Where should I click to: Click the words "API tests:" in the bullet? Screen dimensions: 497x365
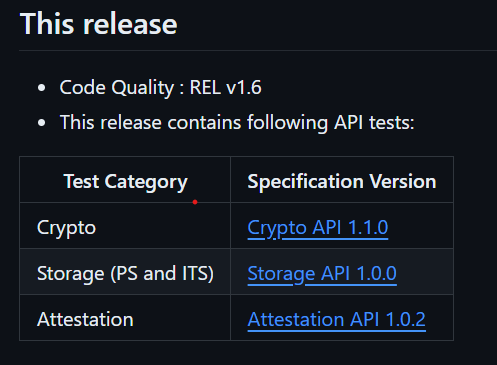click(374, 123)
